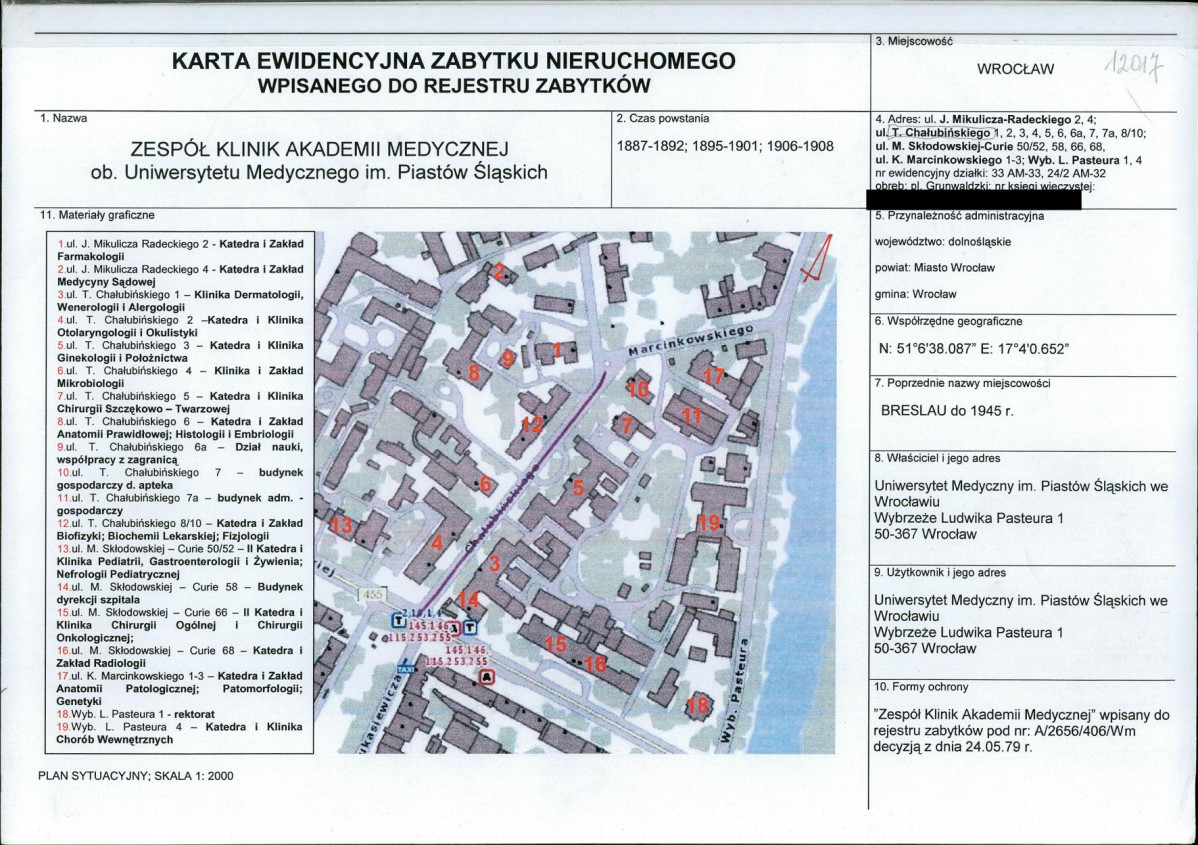Open the section 11 Materiały graficzne header
Image resolution: width=1198 pixels, height=845 pixels.
point(95,213)
